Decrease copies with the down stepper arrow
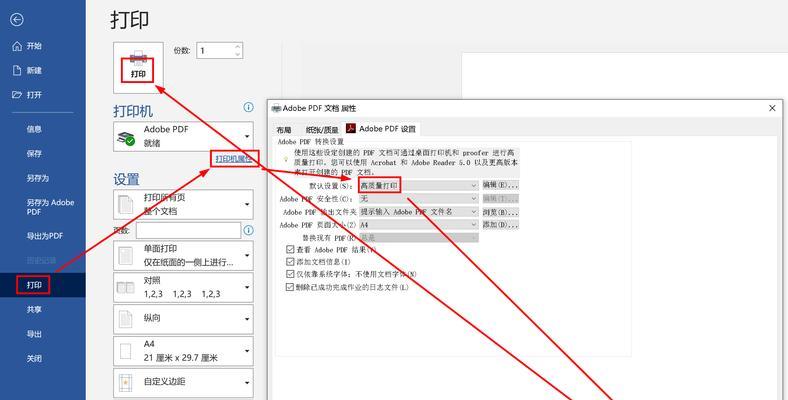 238,54
